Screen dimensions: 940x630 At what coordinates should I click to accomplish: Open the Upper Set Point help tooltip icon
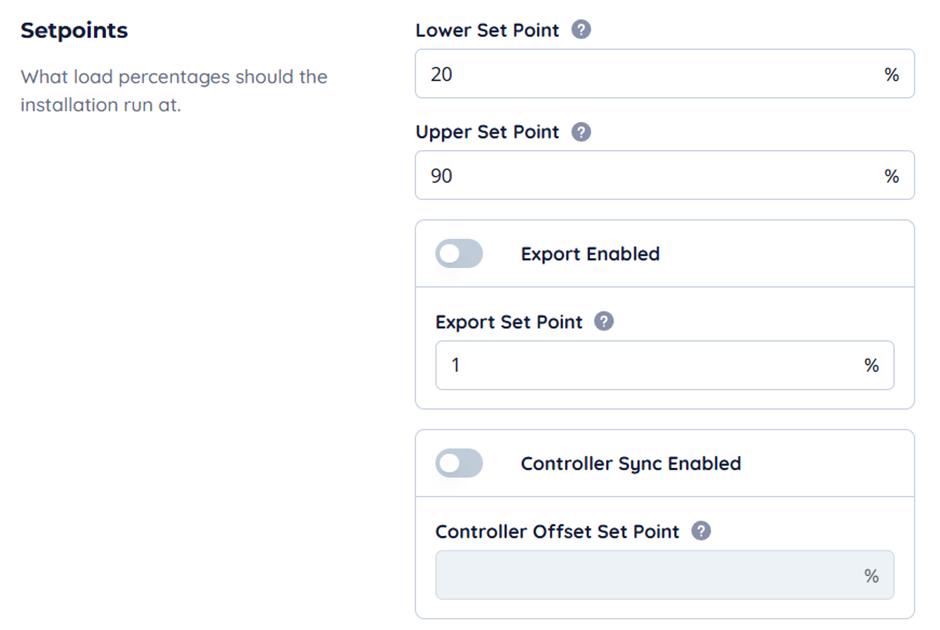pos(581,132)
